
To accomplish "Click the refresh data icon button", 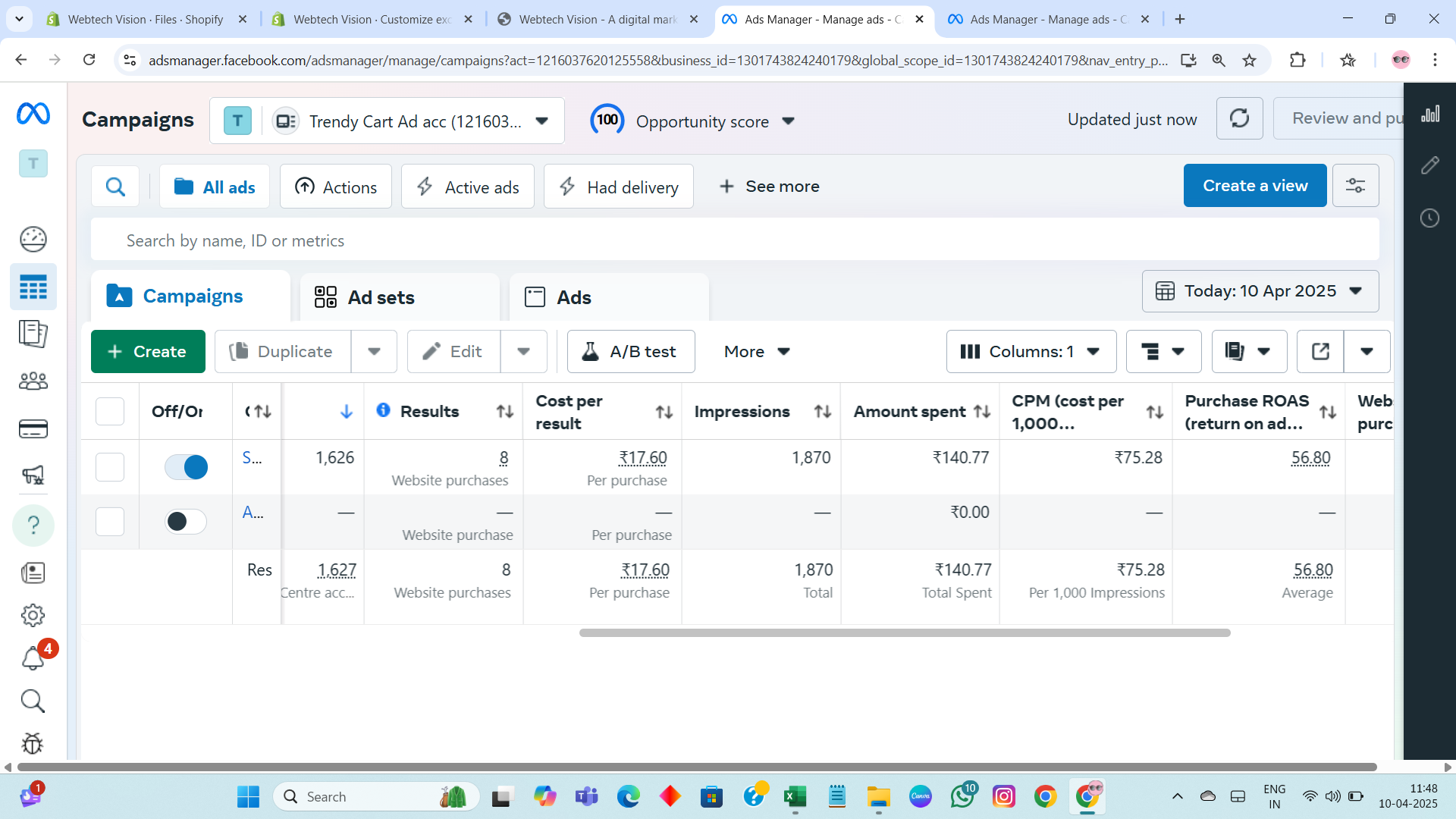I will pyautogui.click(x=1239, y=118).
